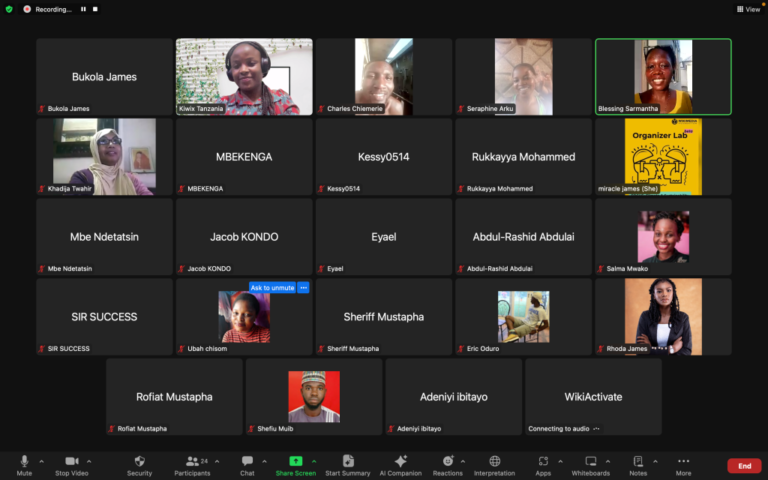The image size is (768, 480).
Task: Click the WikiActivate participant tile
Action: click(x=593, y=397)
